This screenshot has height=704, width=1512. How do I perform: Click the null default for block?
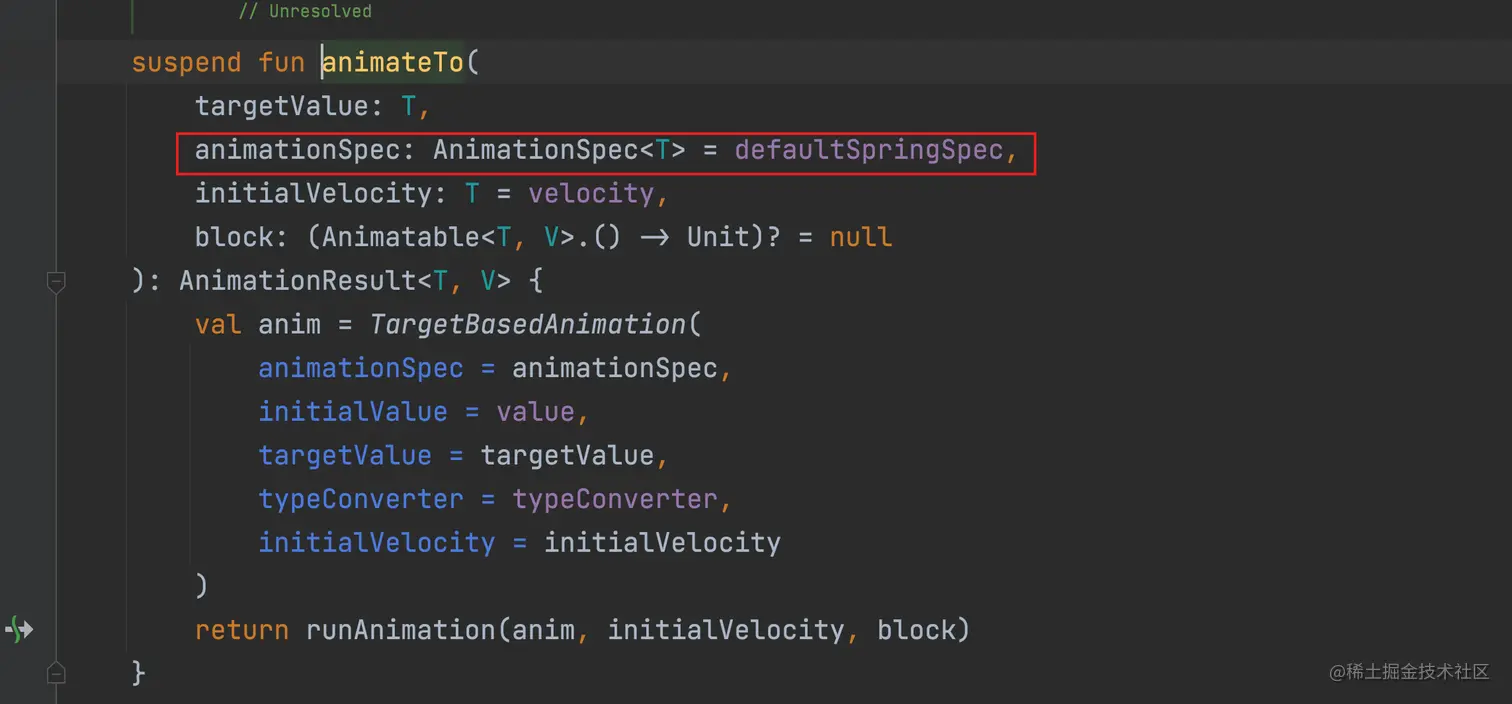click(x=861, y=237)
